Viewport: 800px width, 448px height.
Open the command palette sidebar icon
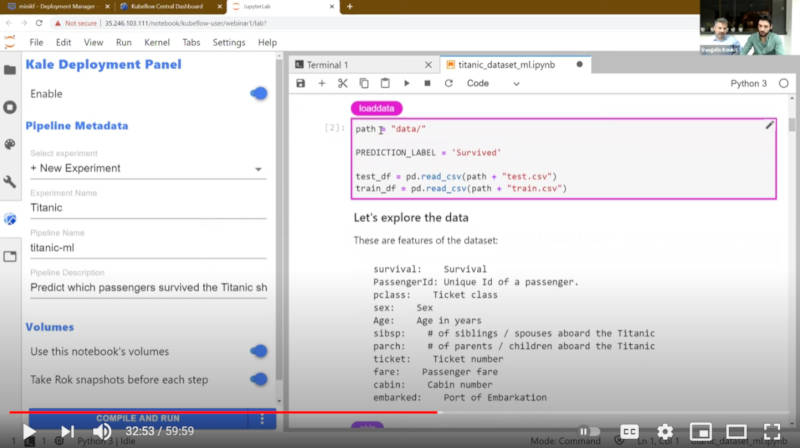[x=10, y=144]
